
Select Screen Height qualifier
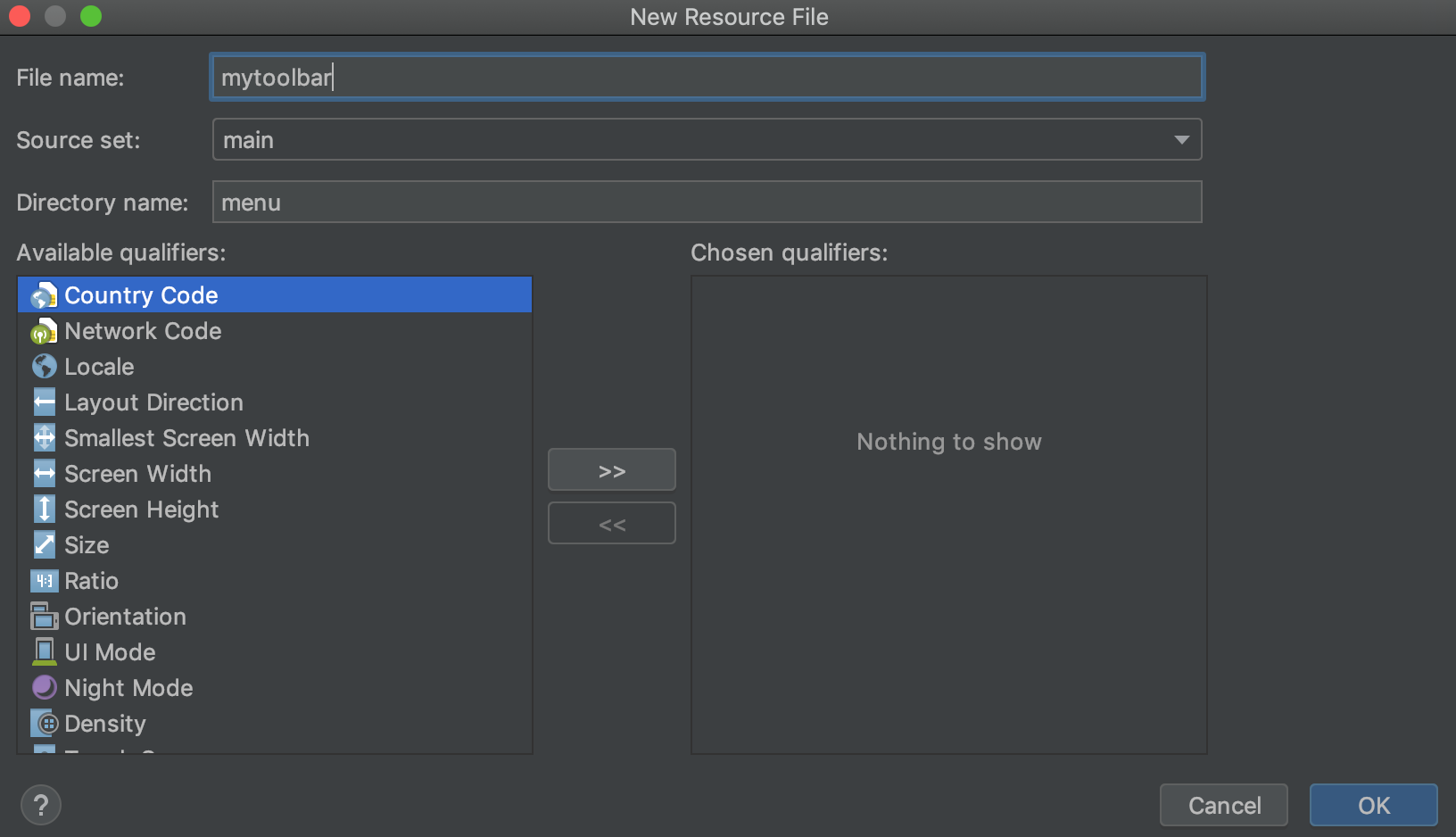coord(141,510)
